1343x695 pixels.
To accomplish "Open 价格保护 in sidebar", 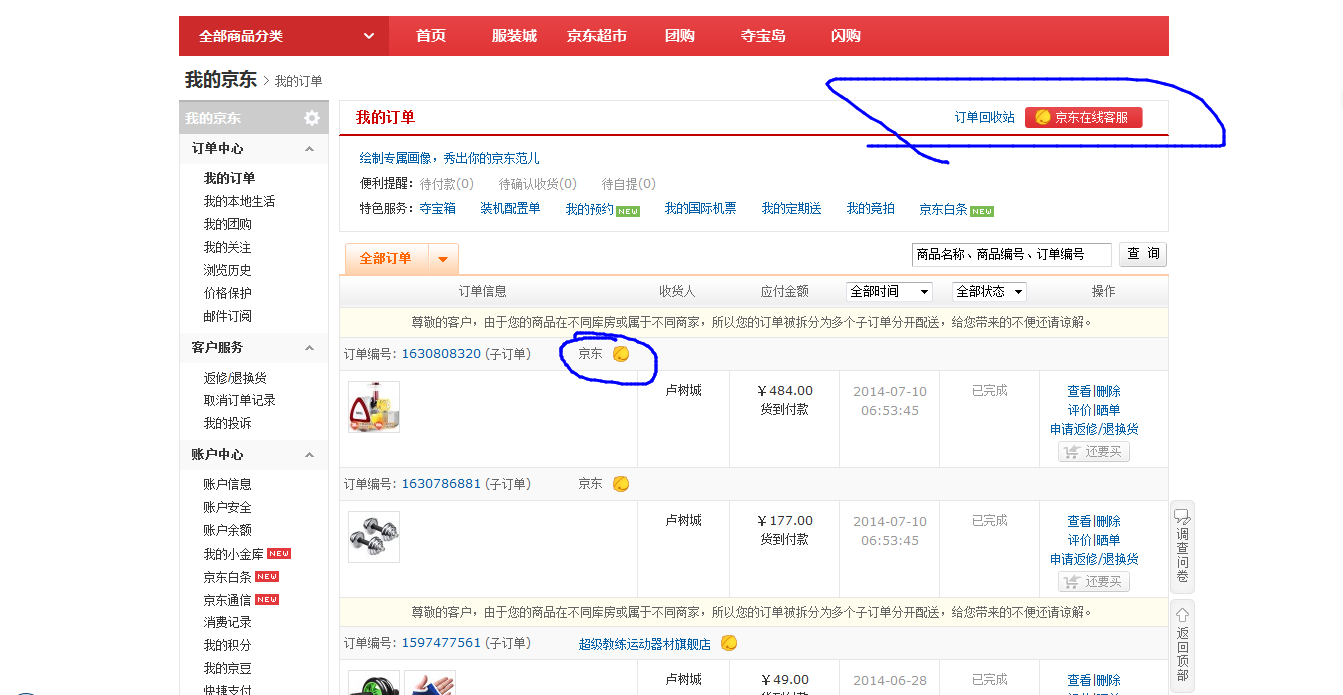I will (228, 294).
